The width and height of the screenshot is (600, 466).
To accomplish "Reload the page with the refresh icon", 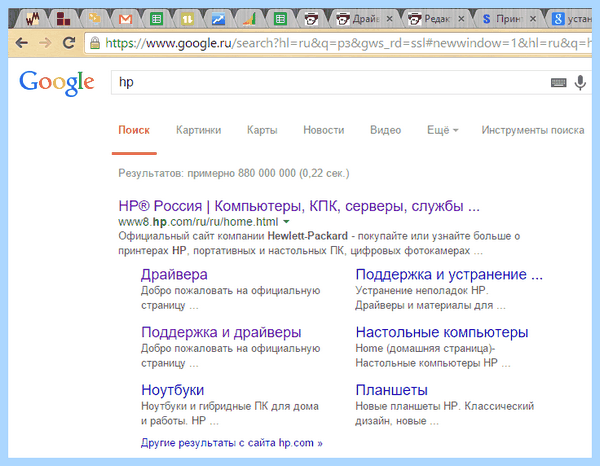I will point(69,43).
